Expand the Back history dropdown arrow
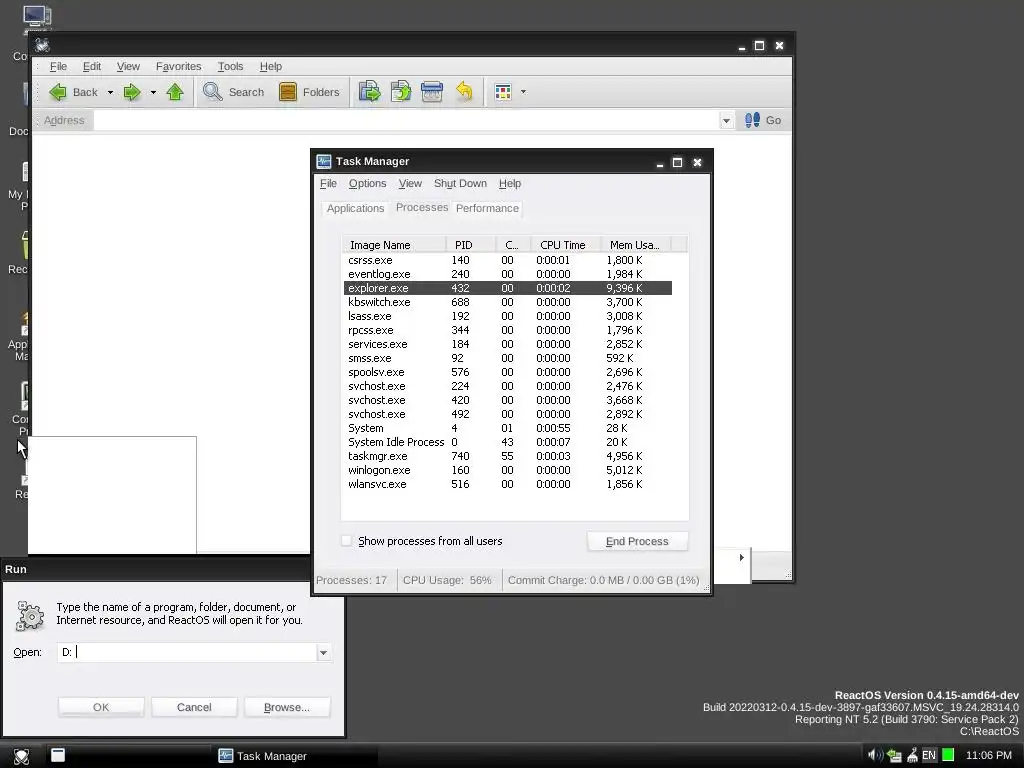This screenshot has width=1024, height=768. 110,92
